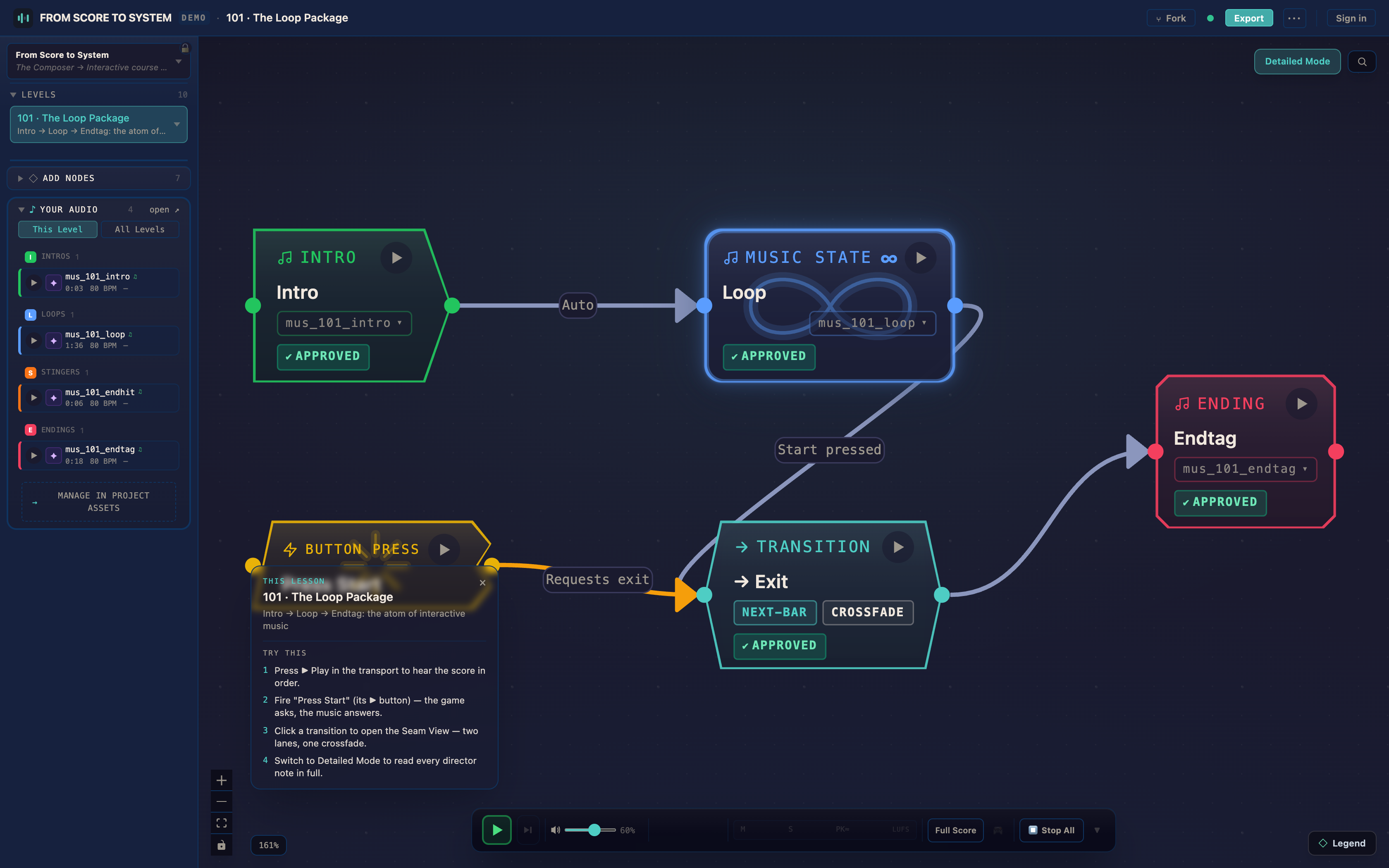Zoom in with the plus icon
Image resolution: width=1389 pixels, height=868 pixels.
[222, 780]
